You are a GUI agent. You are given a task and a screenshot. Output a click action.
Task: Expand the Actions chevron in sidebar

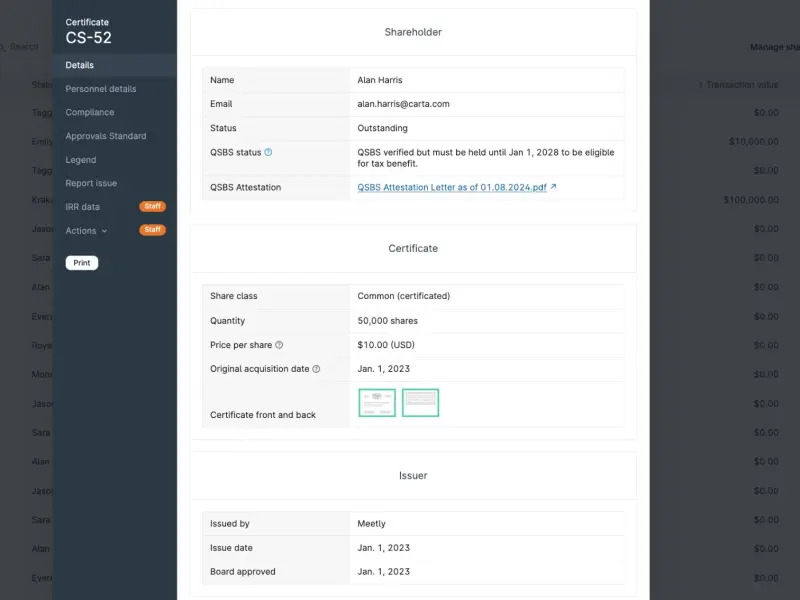coord(105,231)
